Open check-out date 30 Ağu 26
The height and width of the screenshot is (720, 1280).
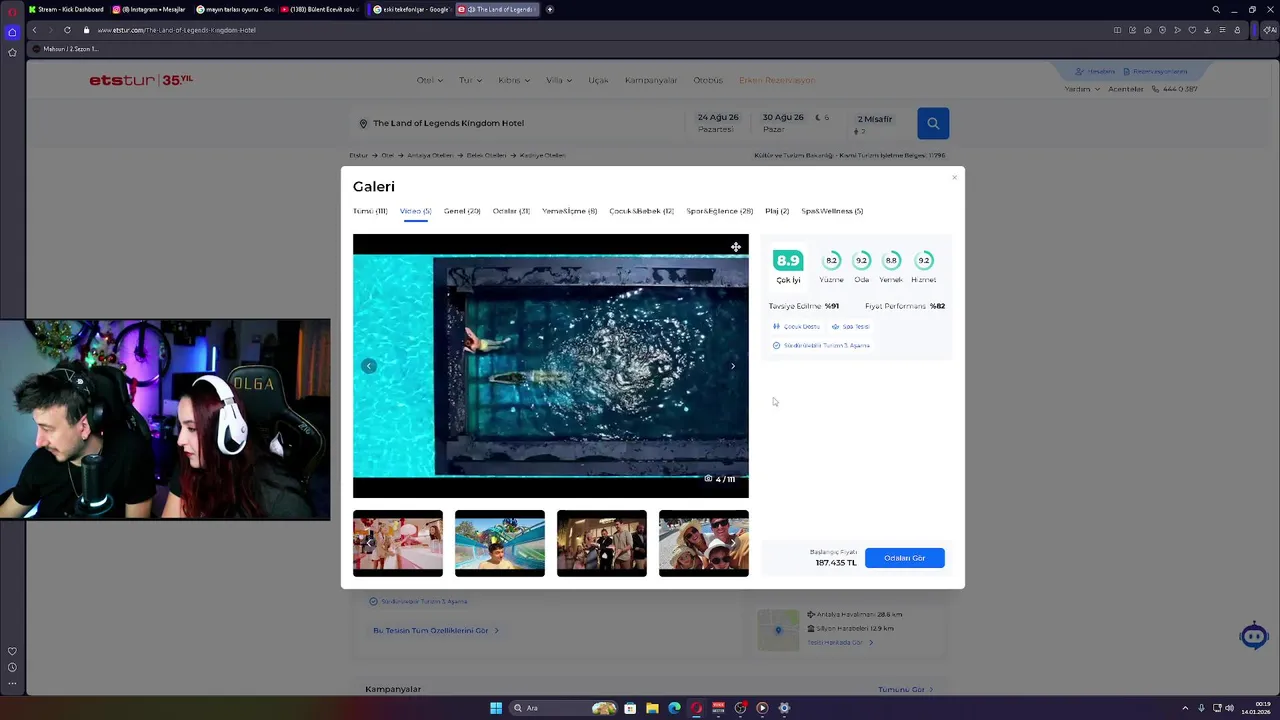click(783, 123)
